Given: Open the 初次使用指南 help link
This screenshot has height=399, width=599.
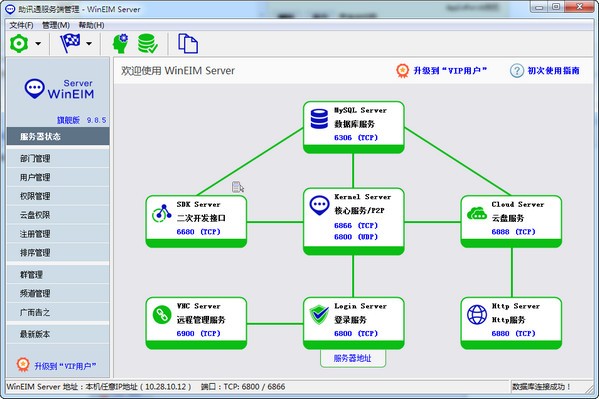Looking at the screenshot, I should pos(554,71).
